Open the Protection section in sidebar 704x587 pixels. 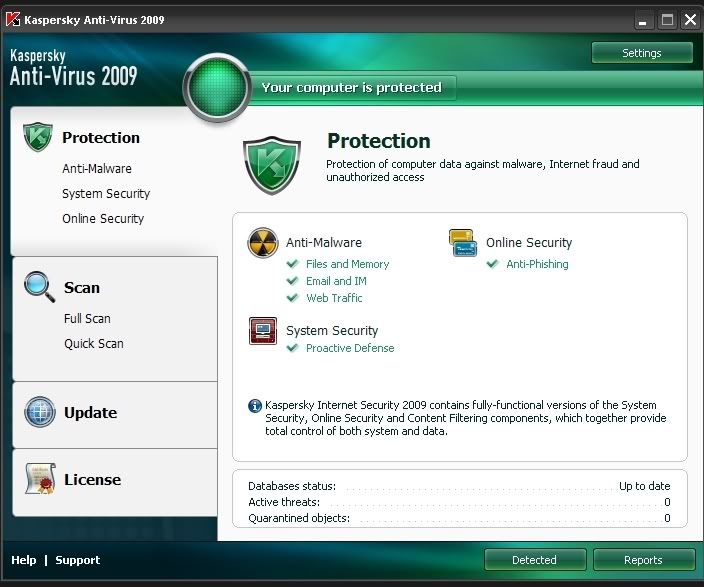(101, 137)
